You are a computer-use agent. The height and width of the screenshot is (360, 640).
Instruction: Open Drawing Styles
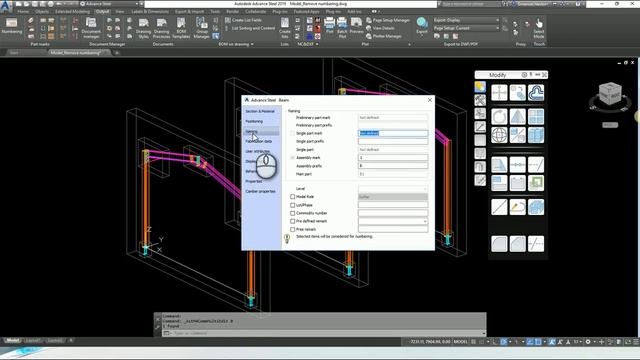[x=143, y=28]
